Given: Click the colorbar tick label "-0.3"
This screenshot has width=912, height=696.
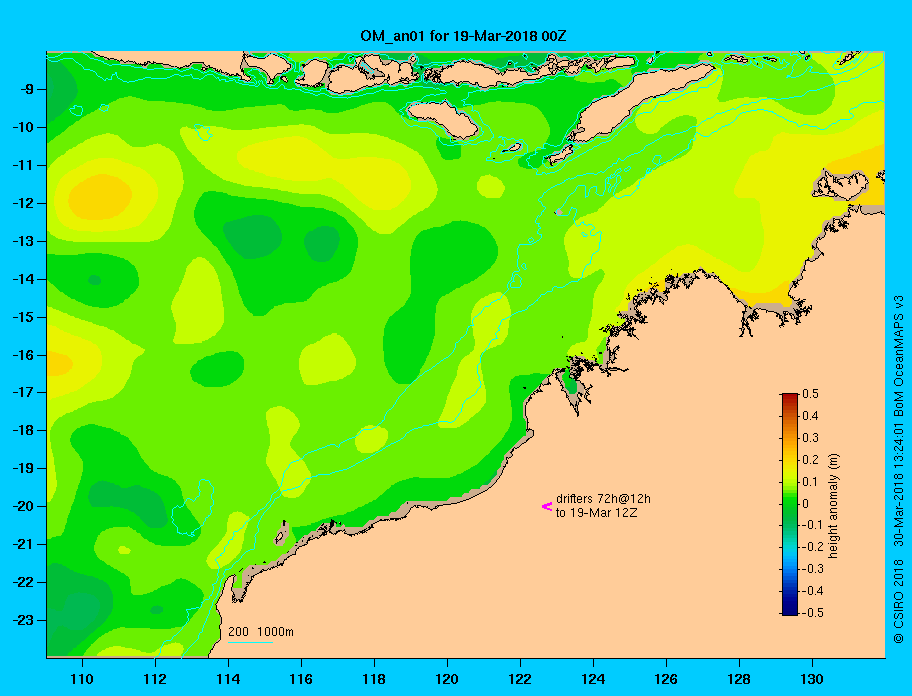Looking at the screenshot, I should (x=813, y=569).
